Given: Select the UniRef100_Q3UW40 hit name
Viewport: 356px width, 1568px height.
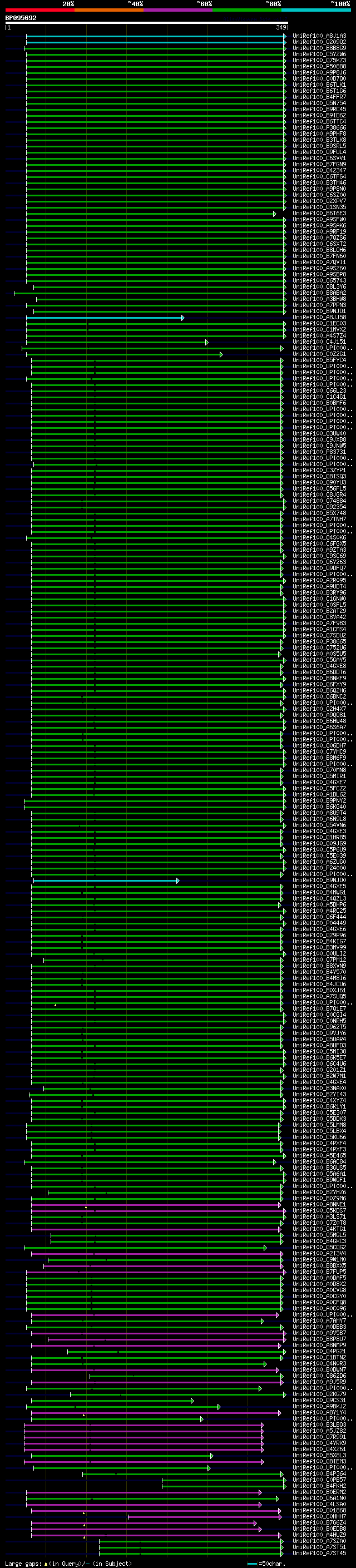Looking at the screenshot, I should (319, 434).
